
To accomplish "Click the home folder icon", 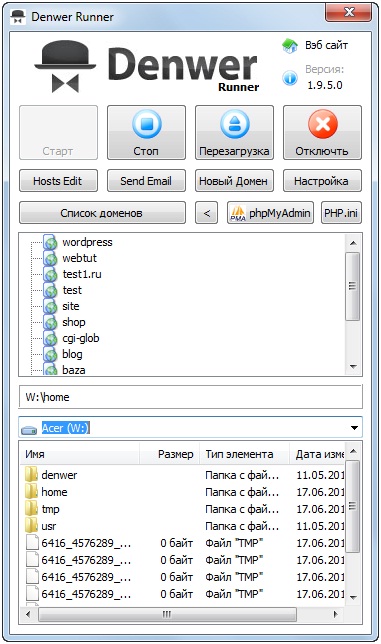I will click(31, 492).
